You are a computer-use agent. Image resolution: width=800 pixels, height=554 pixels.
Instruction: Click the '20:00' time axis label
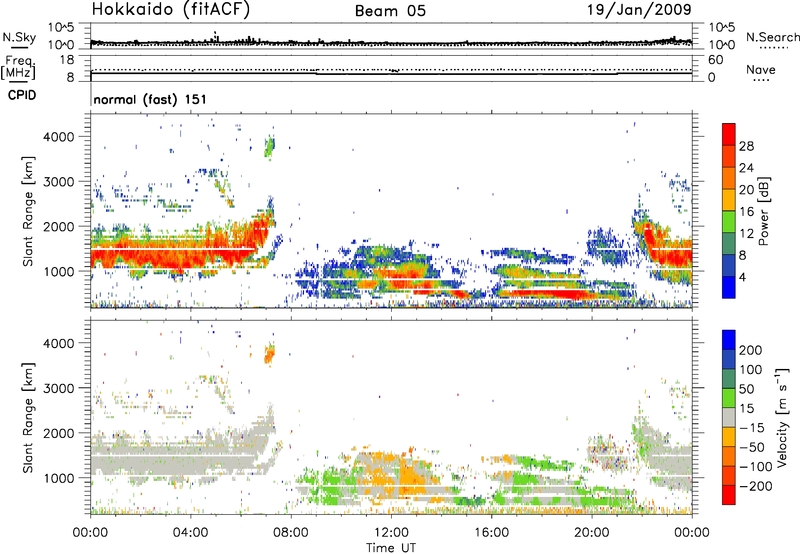point(592,533)
